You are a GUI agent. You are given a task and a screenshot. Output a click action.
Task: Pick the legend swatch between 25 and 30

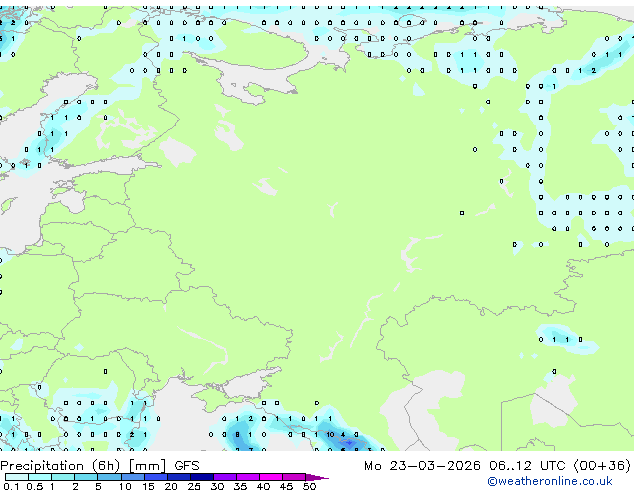tap(202, 477)
